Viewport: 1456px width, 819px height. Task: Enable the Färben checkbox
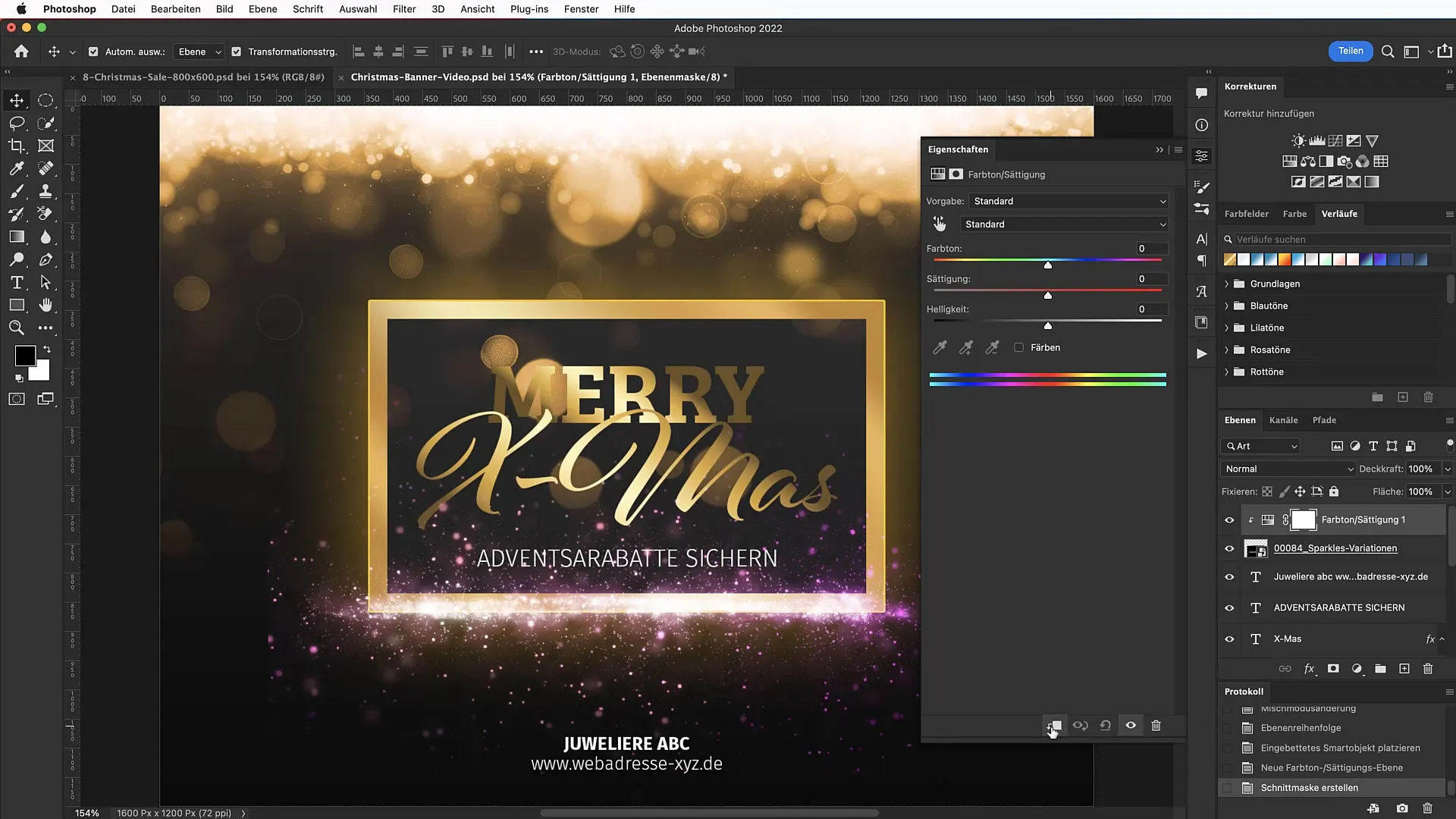(1018, 347)
